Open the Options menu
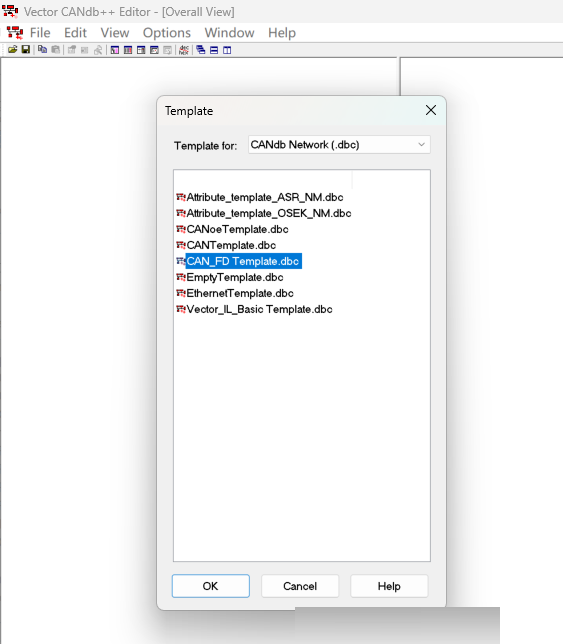Image resolution: width=567 pixels, height=644 pixels. (167, 33)
